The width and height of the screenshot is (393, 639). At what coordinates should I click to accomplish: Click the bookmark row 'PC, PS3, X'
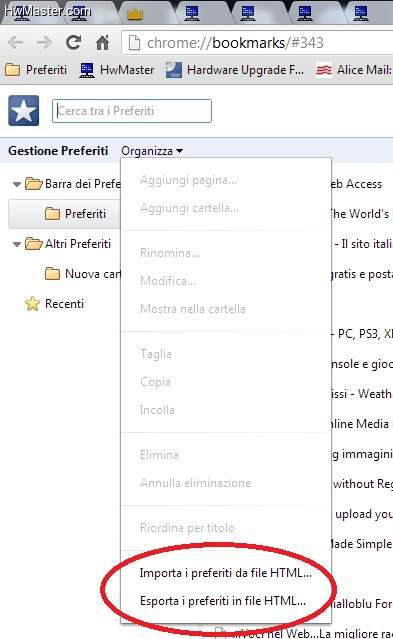pos(362,334)
